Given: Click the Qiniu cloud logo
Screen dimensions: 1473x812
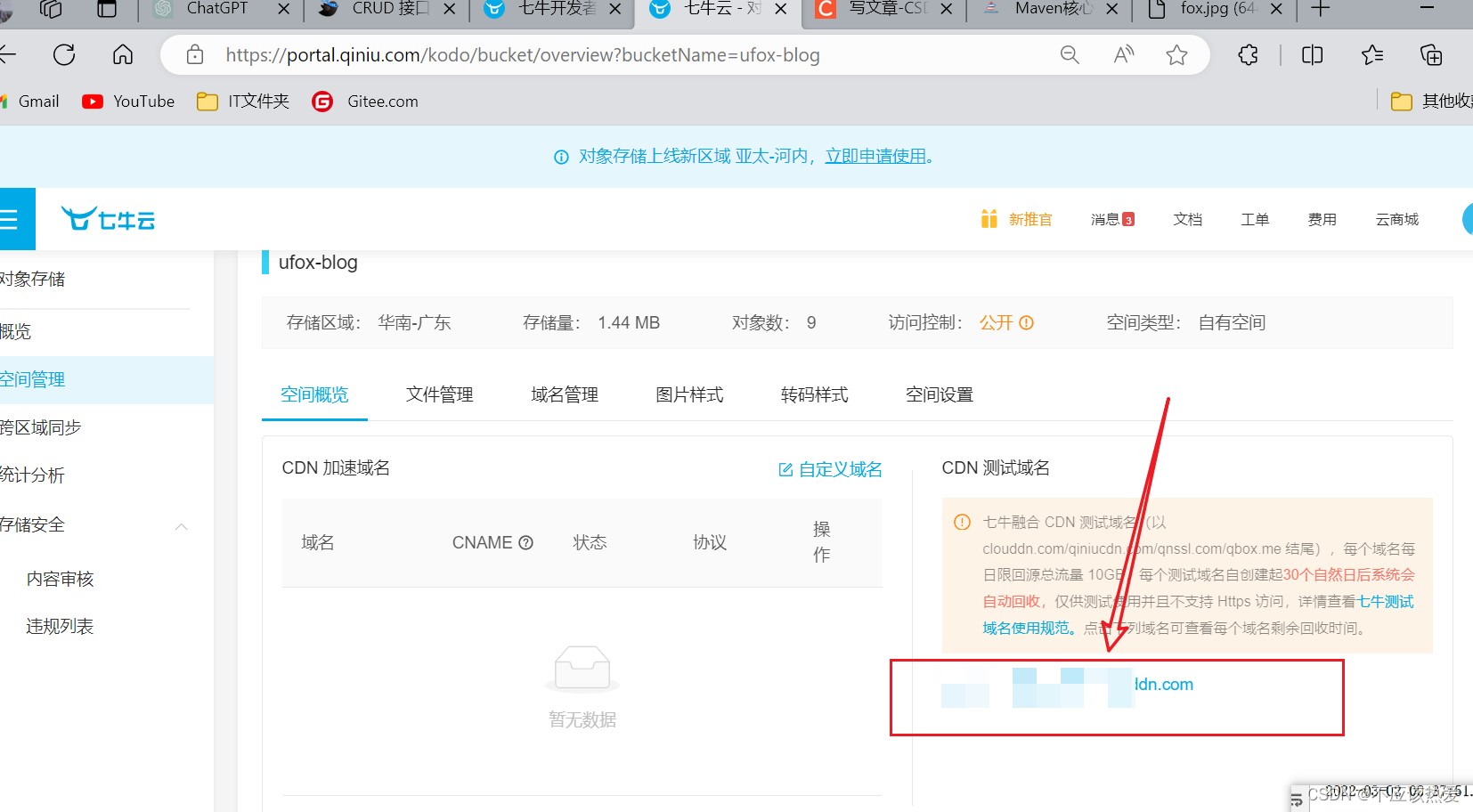Looking at the screenshot, I should click(x=108, y=219).
